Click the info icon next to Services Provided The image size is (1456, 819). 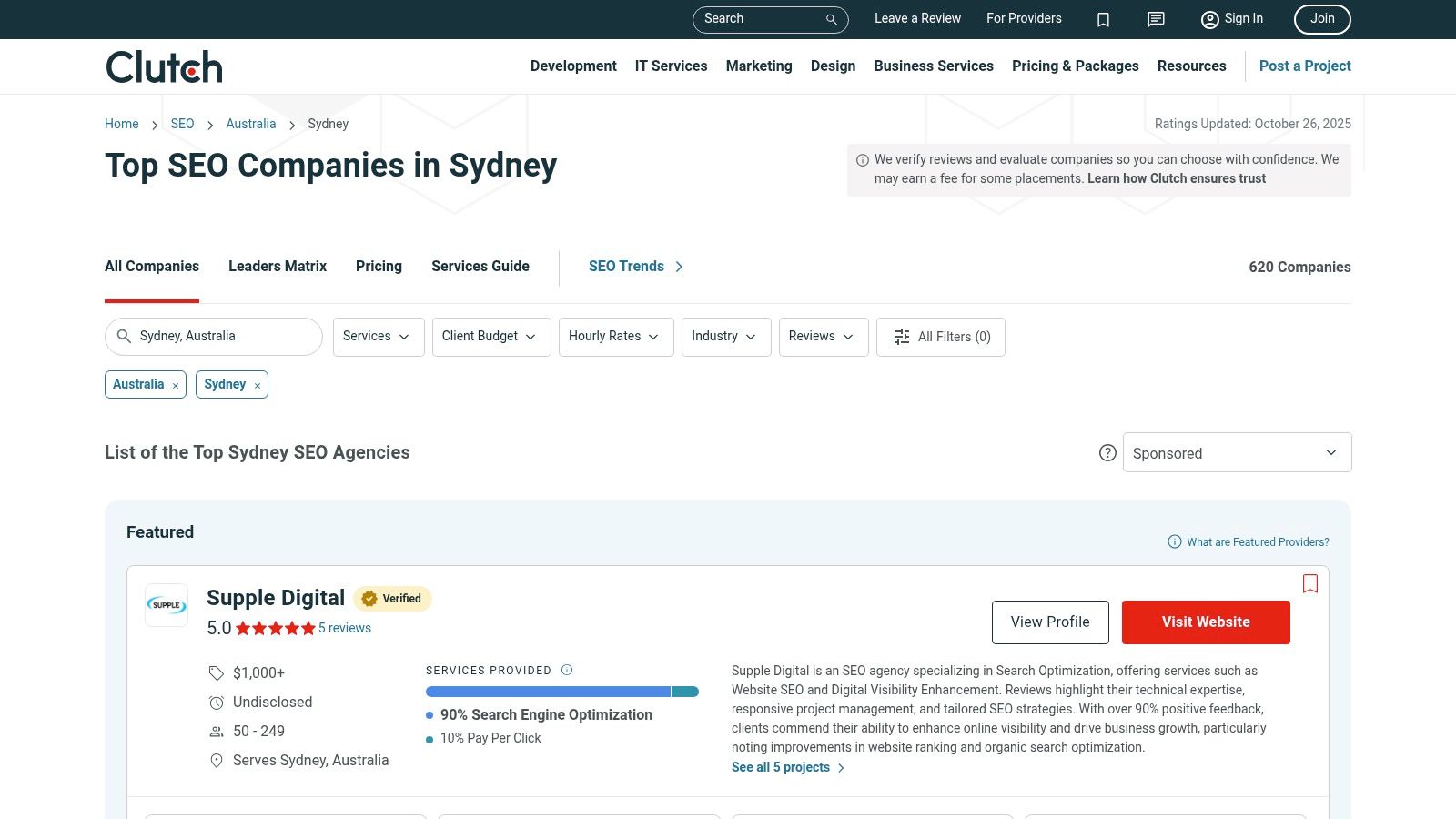click(x=566, y=670)
